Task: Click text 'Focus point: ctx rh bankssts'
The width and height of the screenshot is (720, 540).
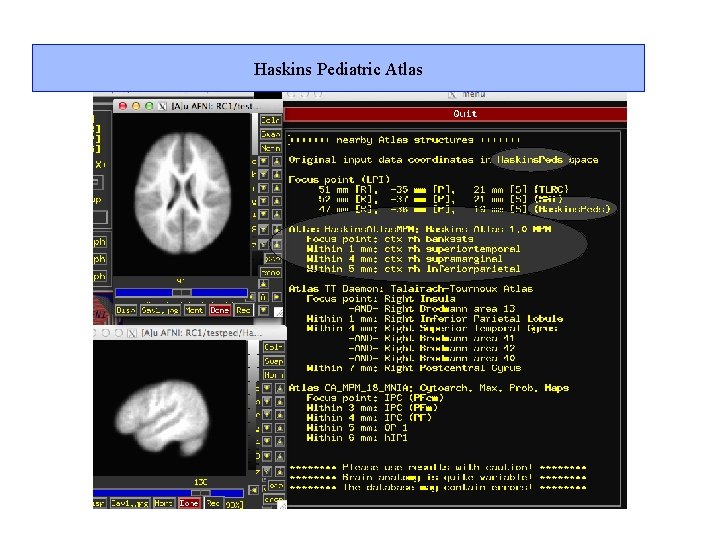Action: click(389, 239)
